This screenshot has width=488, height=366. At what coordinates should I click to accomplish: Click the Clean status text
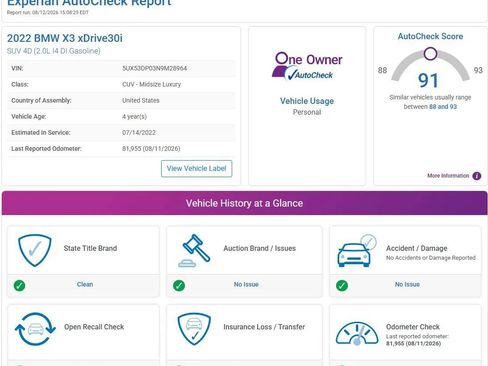[85, 284]
